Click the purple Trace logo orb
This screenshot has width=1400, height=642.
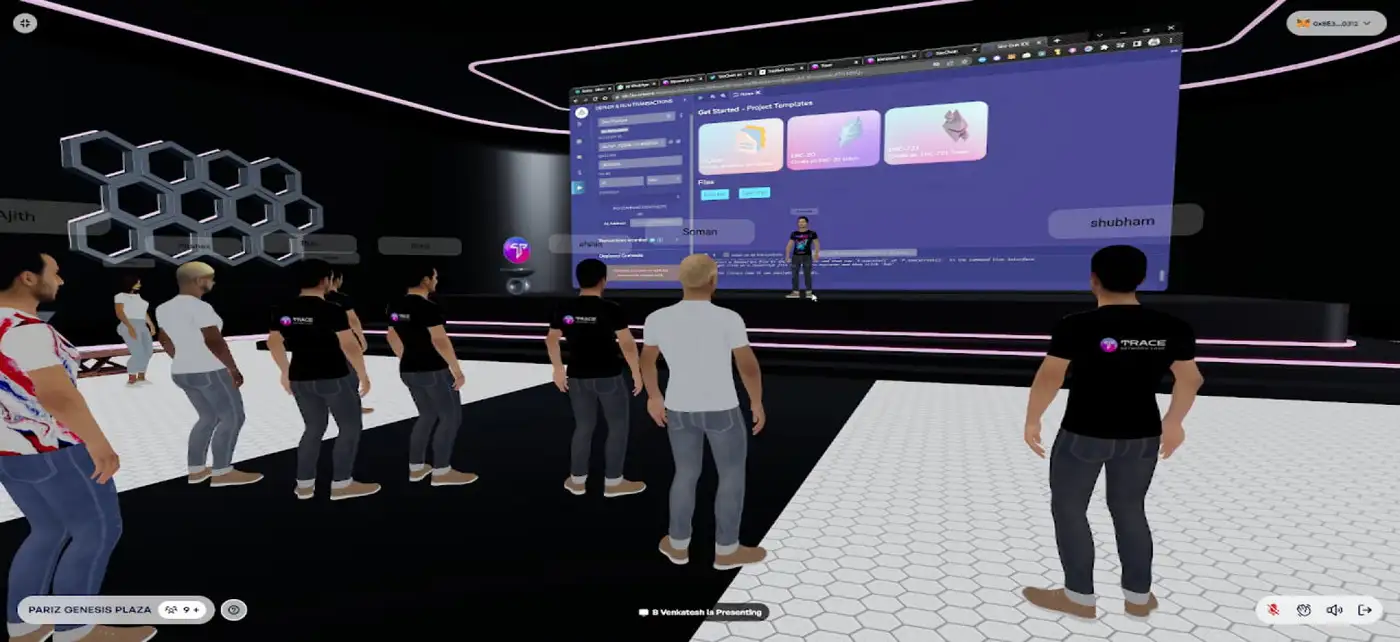(x=516, y=250)
